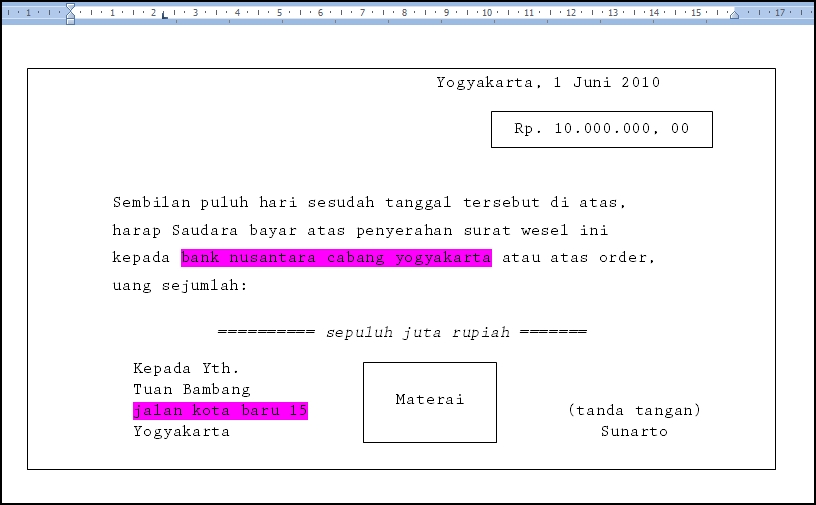Click the 'Materai' box
816x505 pixels.
[430, 402]
